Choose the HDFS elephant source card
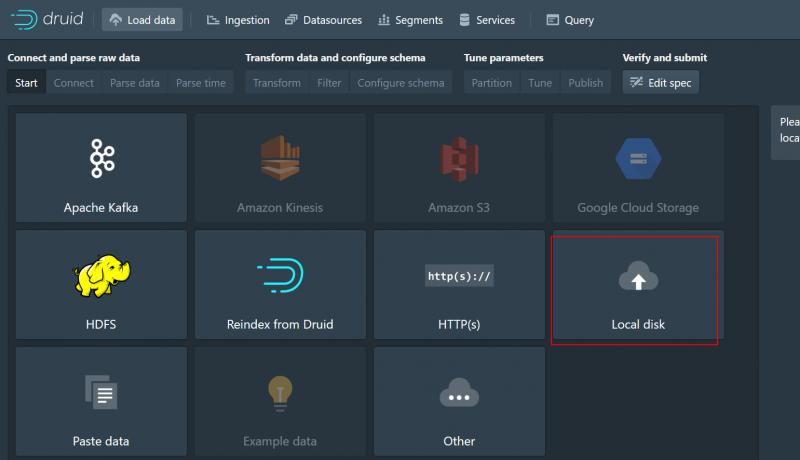The image size is (800, 460). [x=101, y=285]
